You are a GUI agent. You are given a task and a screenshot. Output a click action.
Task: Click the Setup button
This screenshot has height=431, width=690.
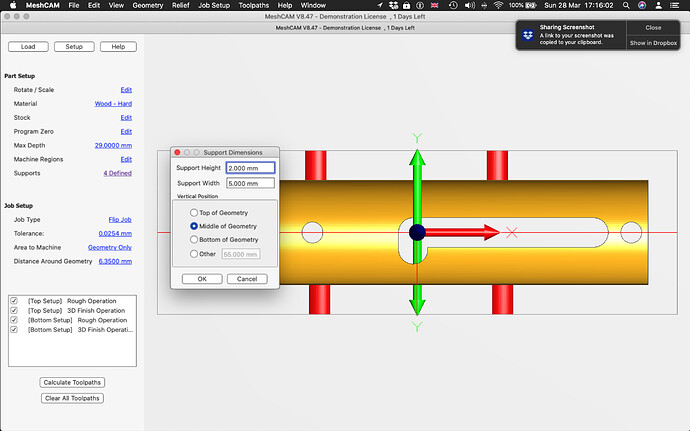pos(74,47)
